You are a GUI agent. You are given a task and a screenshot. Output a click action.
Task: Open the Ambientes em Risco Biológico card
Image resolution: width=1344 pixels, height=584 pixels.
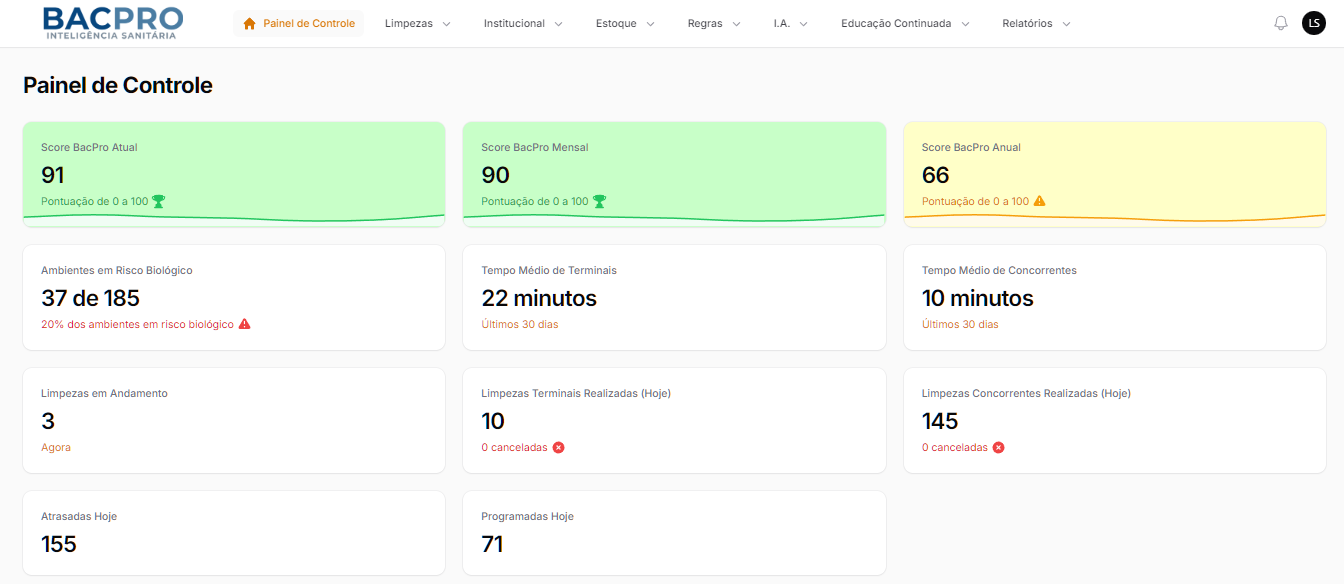point(234,297)
